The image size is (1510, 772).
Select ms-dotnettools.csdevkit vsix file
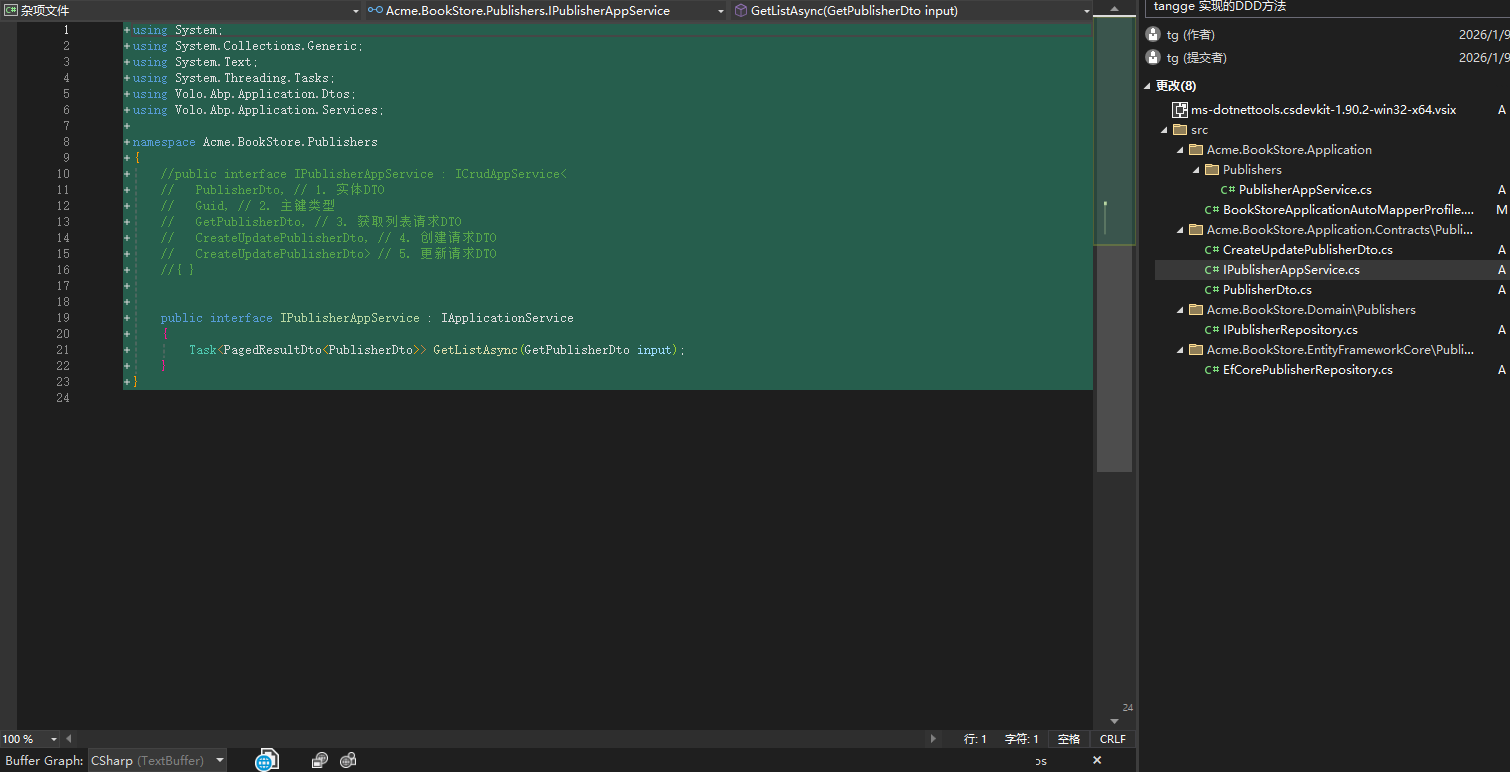coord(1323,110)
